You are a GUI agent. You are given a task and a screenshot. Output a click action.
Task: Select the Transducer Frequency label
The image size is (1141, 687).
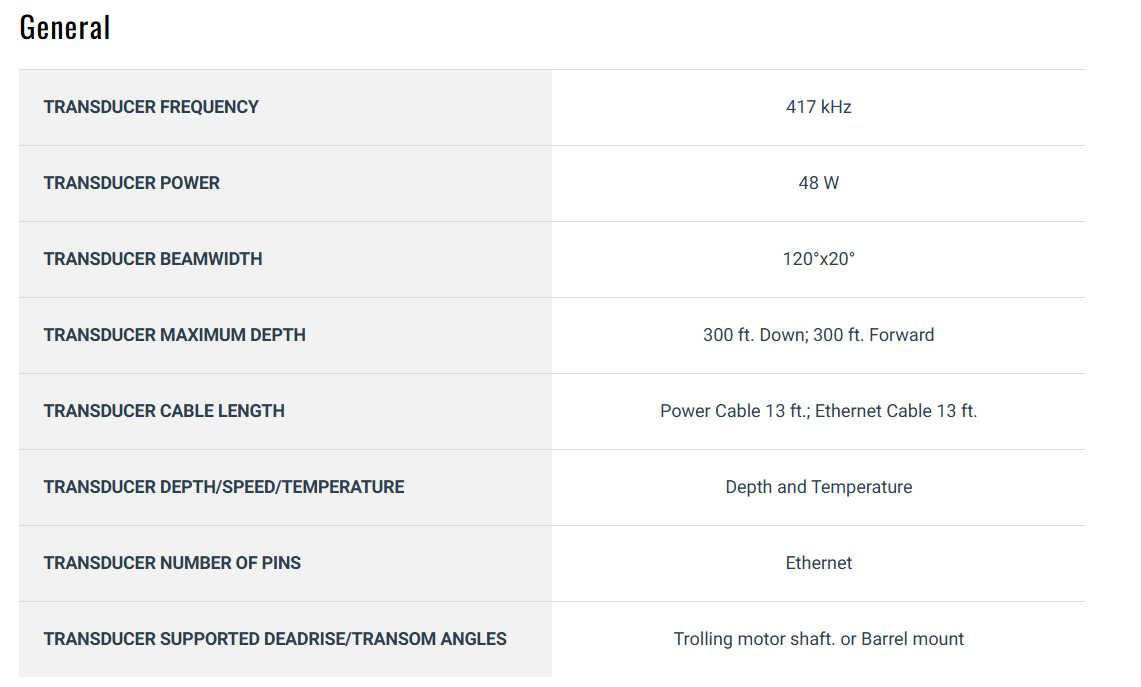point(151,107)
